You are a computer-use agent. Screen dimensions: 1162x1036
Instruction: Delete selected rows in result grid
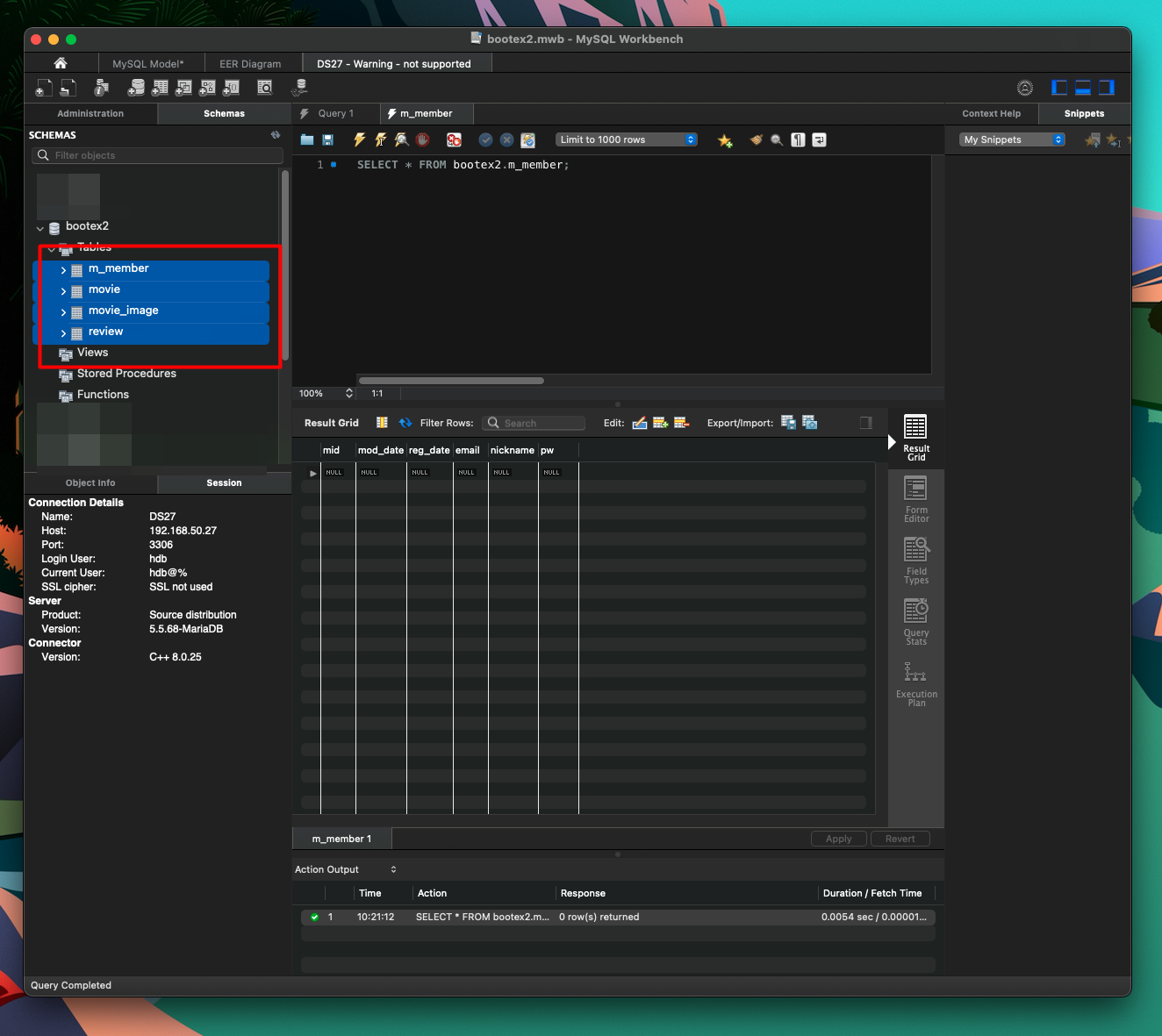pyautogui.click(x=682, y=423)
